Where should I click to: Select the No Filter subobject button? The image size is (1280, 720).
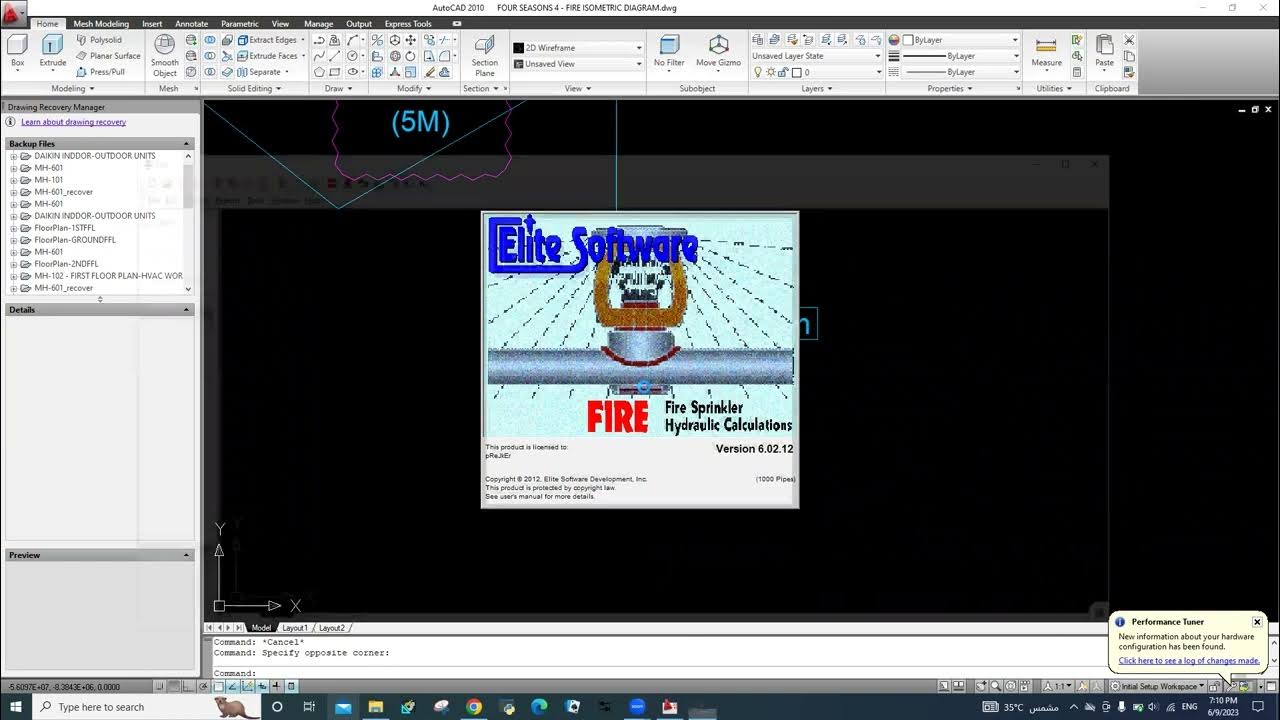[x=669, y=50]
